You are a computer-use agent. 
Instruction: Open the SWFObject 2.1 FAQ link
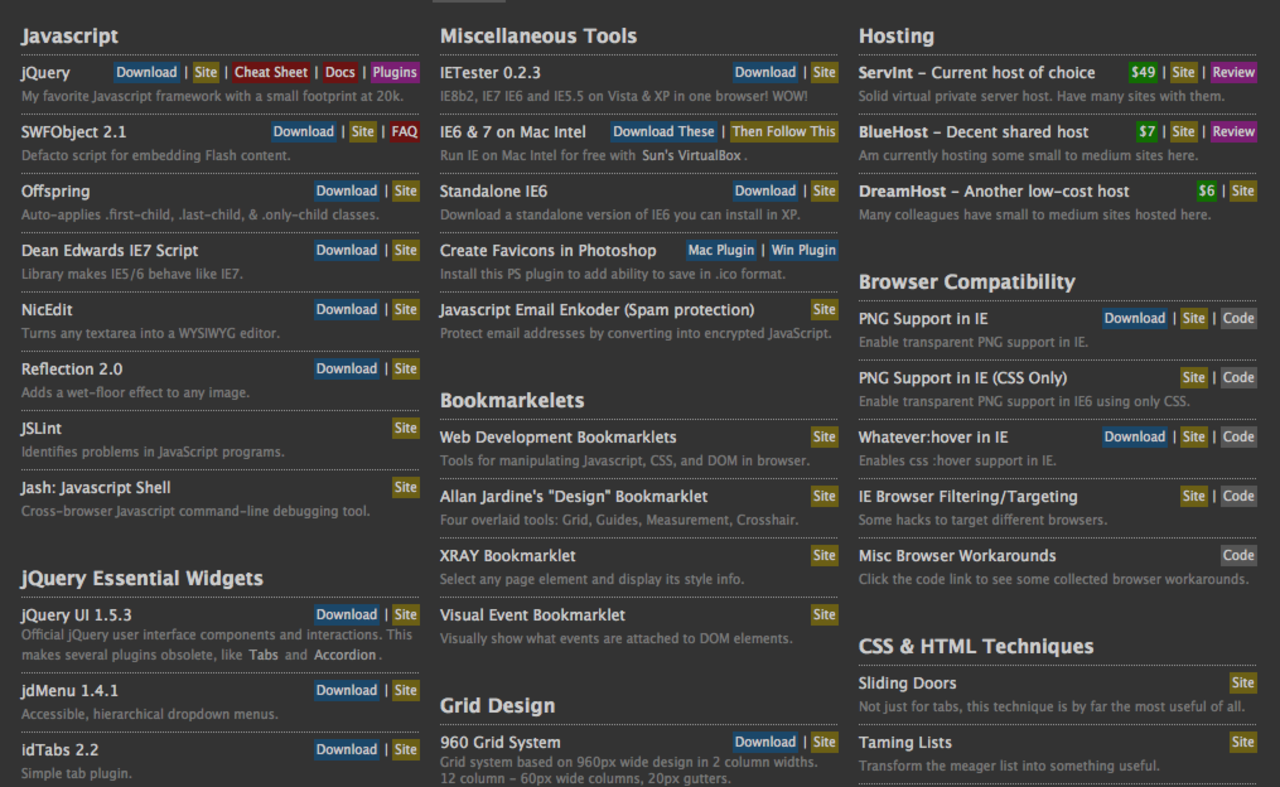[x=405, y=131]
